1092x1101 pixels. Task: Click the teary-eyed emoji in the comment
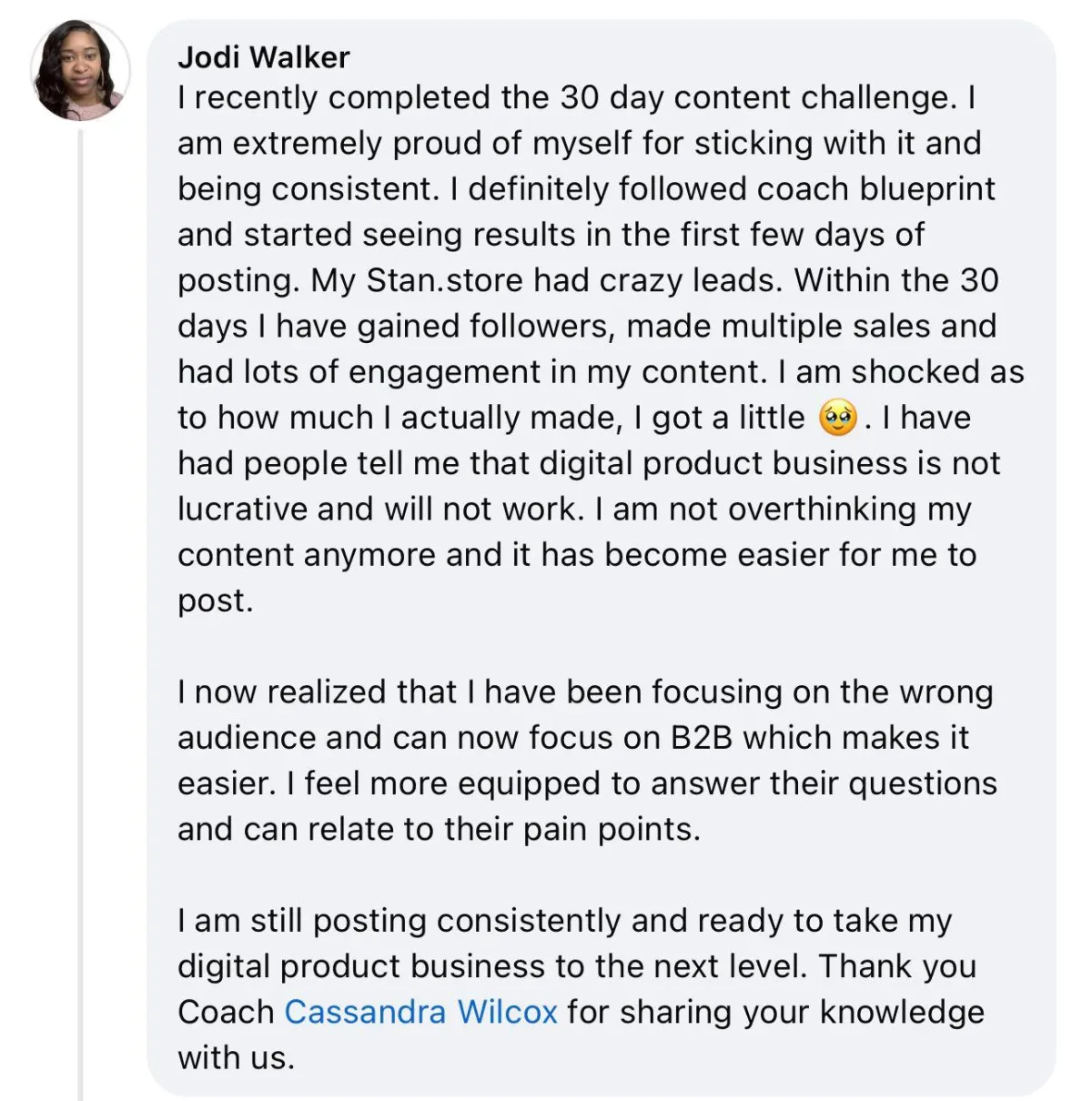pos(838,419)
